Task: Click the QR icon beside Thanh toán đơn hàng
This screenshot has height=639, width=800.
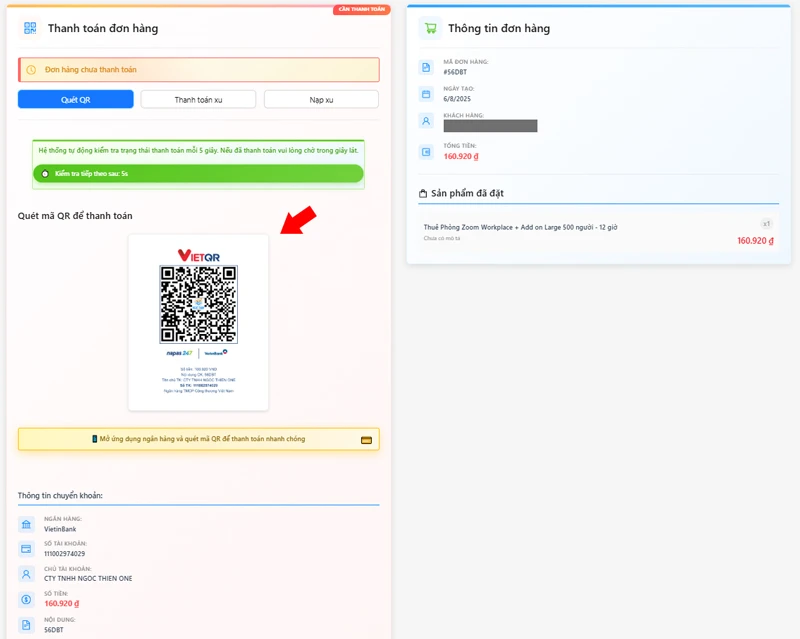Action: pos(29,27)
